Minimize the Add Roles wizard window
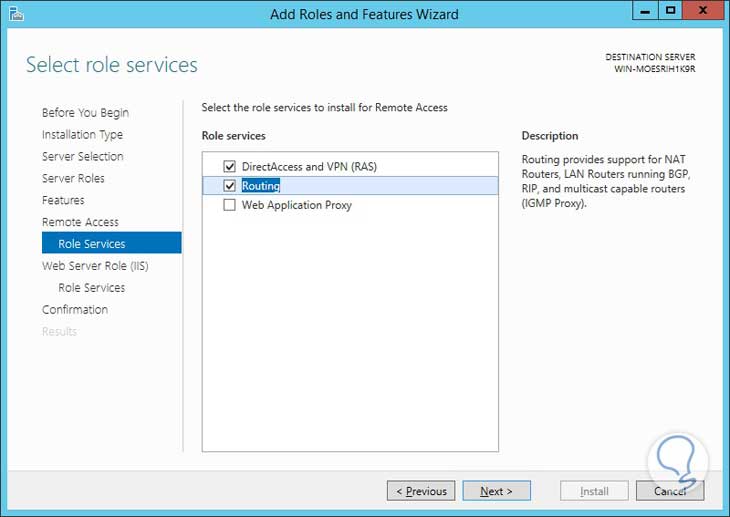The height and width of the screenshot is (517, 730). coord(645,10)
